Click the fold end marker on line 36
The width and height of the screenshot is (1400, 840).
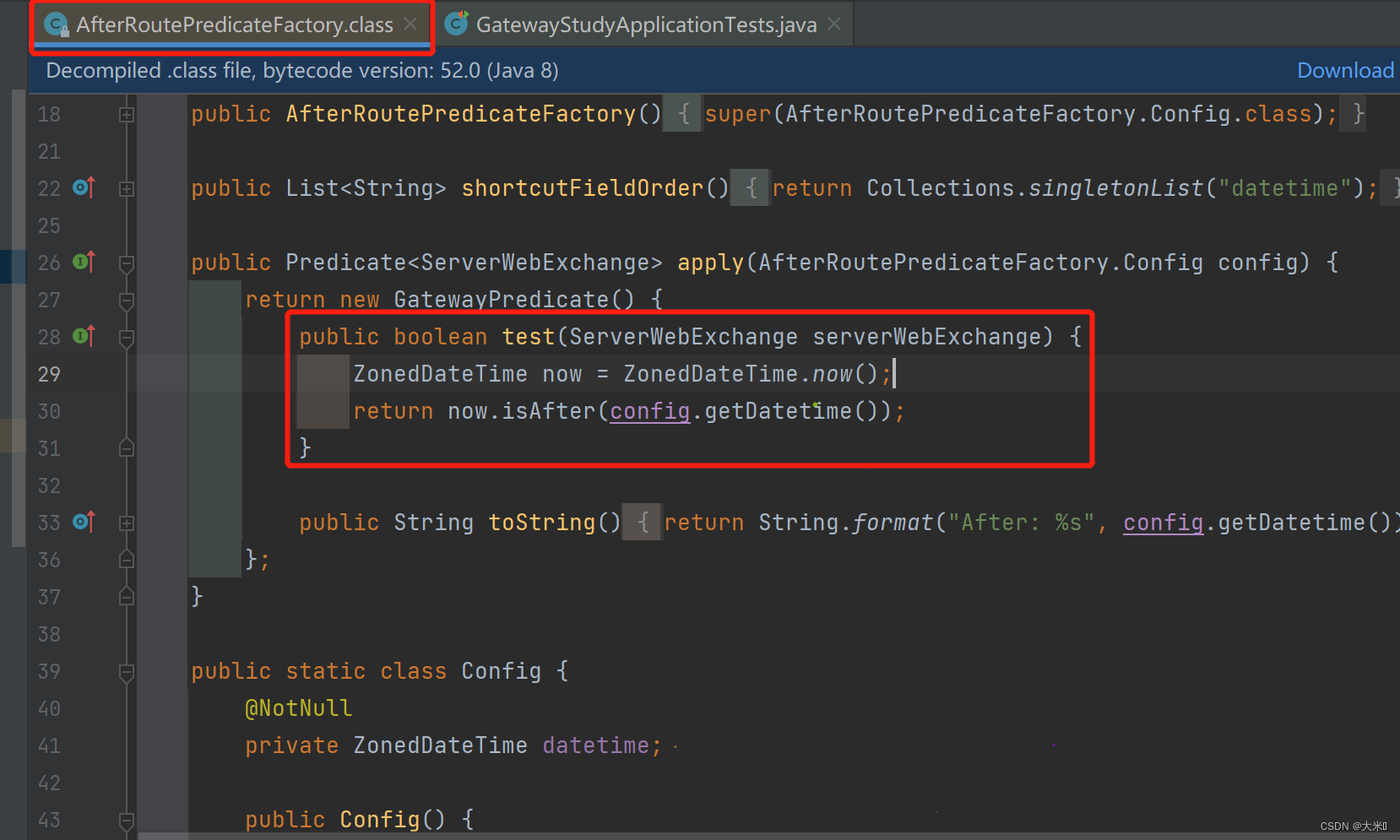click(127, 559)
